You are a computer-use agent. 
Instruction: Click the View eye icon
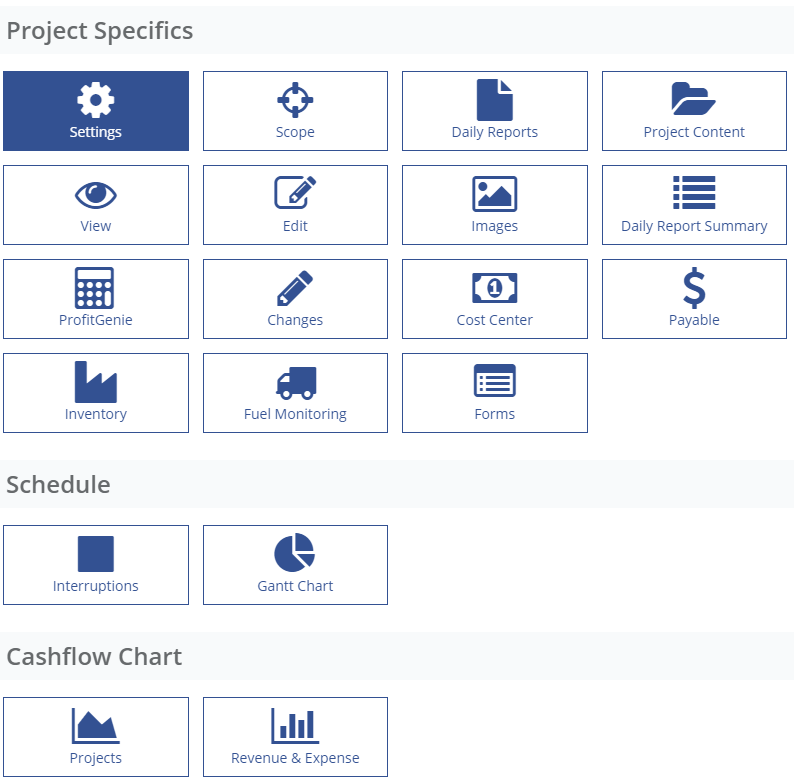(x=96, y=194)
